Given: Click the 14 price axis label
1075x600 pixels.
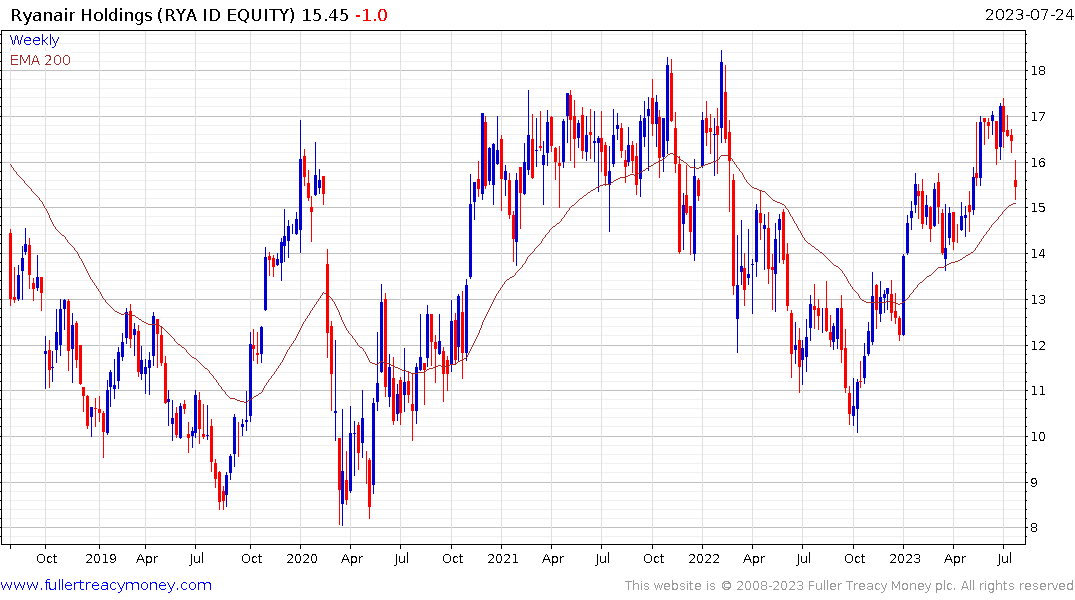Looking at the screenshot, I should [x=1038, y=254].
